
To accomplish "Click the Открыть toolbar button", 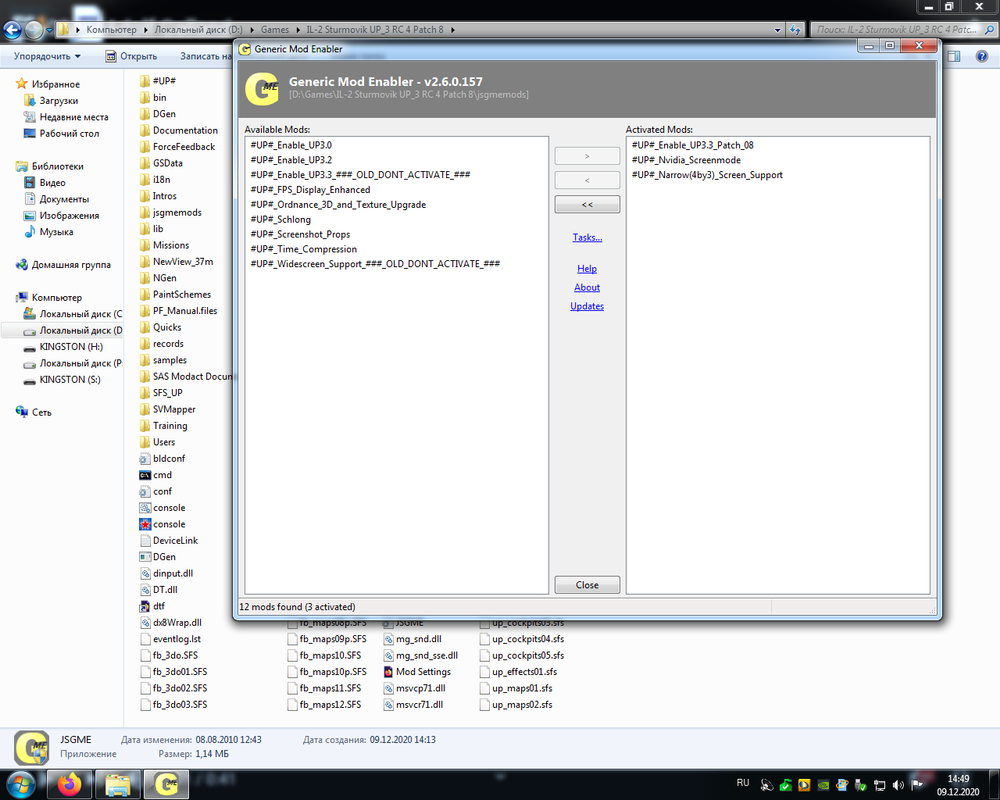I will tap(131, 56).
